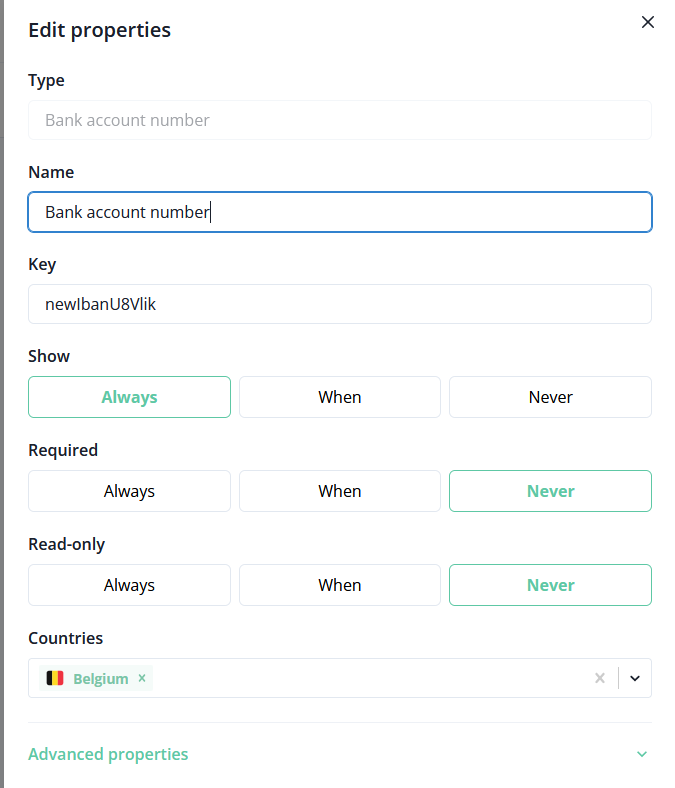This screenshot has width=675, height=788.
Task: Open Advanced properties link
Action: pos(108,754)
